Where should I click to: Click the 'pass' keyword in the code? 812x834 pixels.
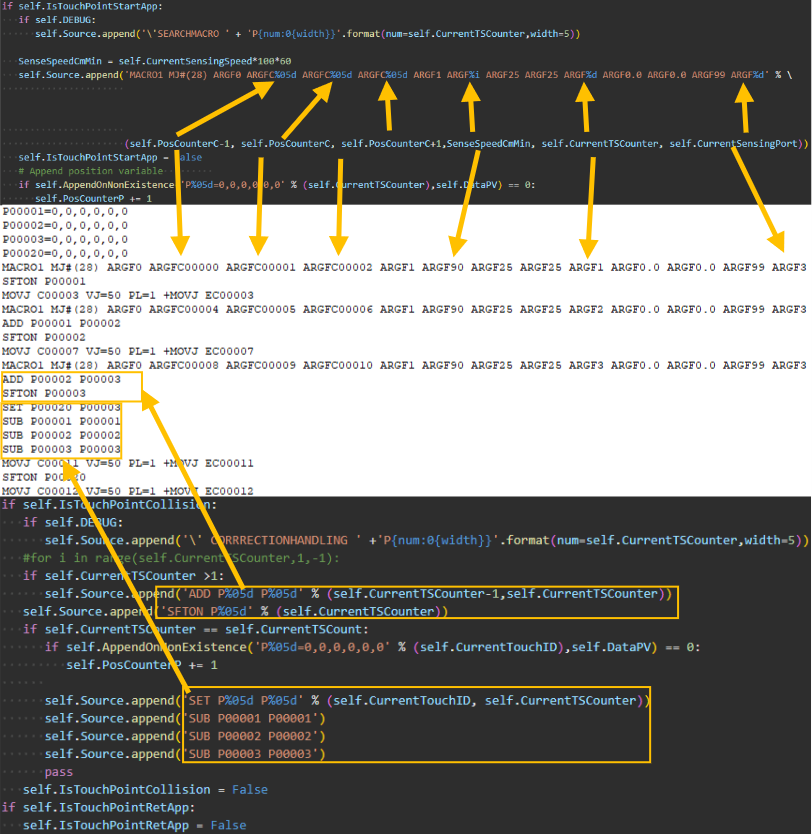[x=59, y=772]
